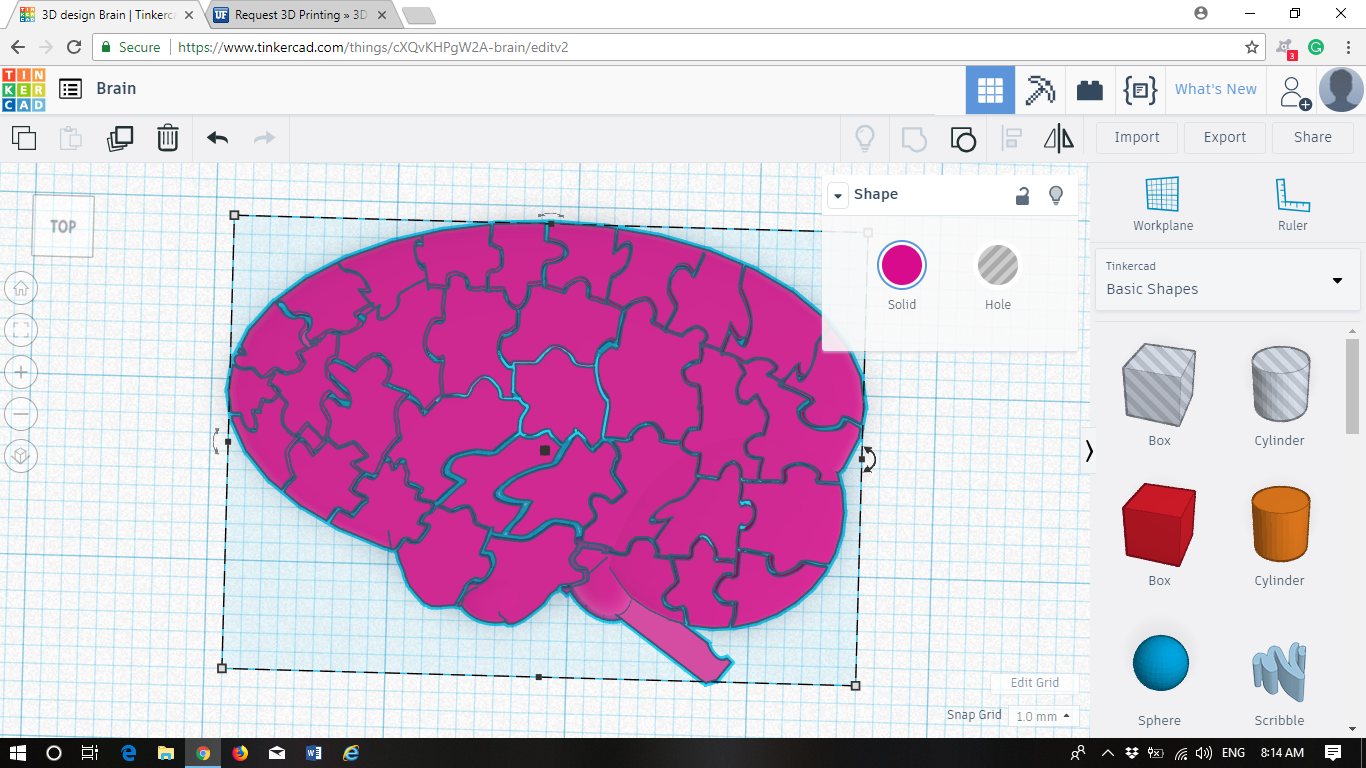Open the Shape Generators code icon
Screen dimensions: 1366x768
pos(1140,90)
